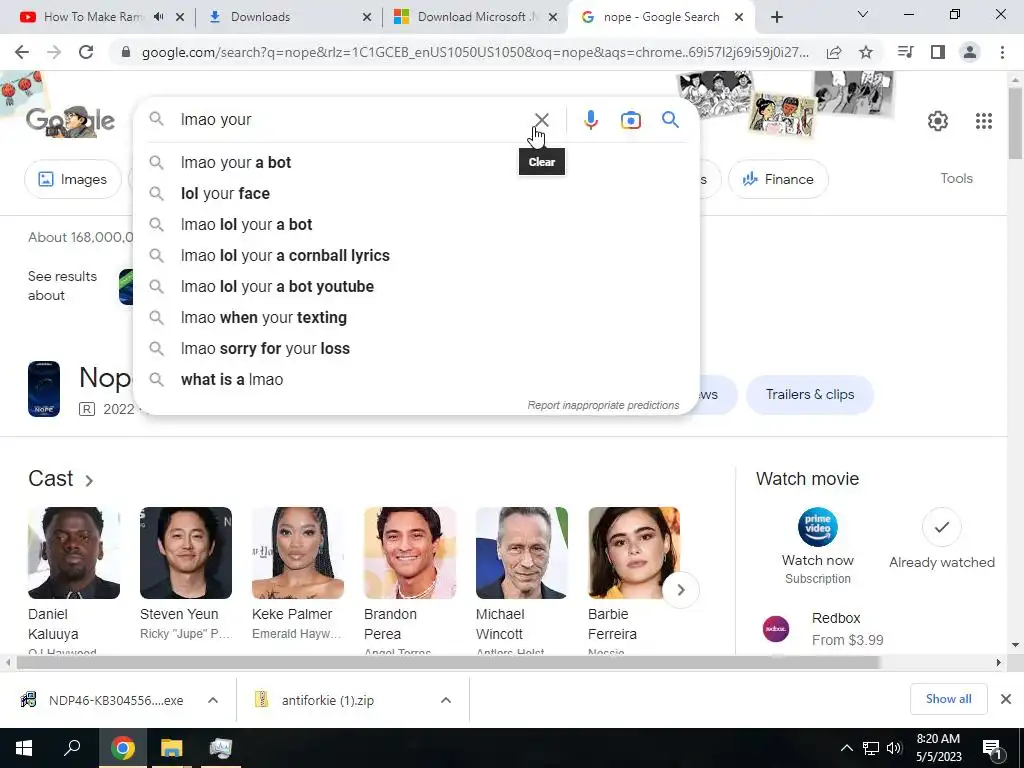The width and height of the screenshot is (1024, 768).
Task: Click Report inappropriate predictions link
Action: [603, 406]
